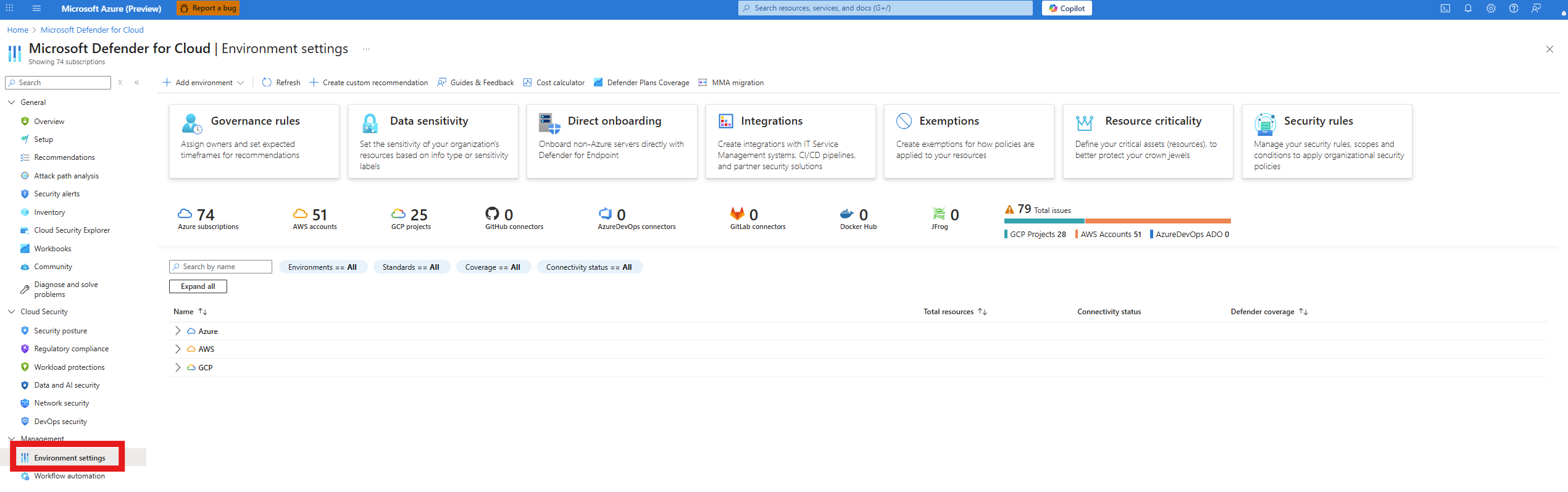Screen dimensions: 1568x492
Task: Click the Workflow automation icon
Action: pos(25,476)
